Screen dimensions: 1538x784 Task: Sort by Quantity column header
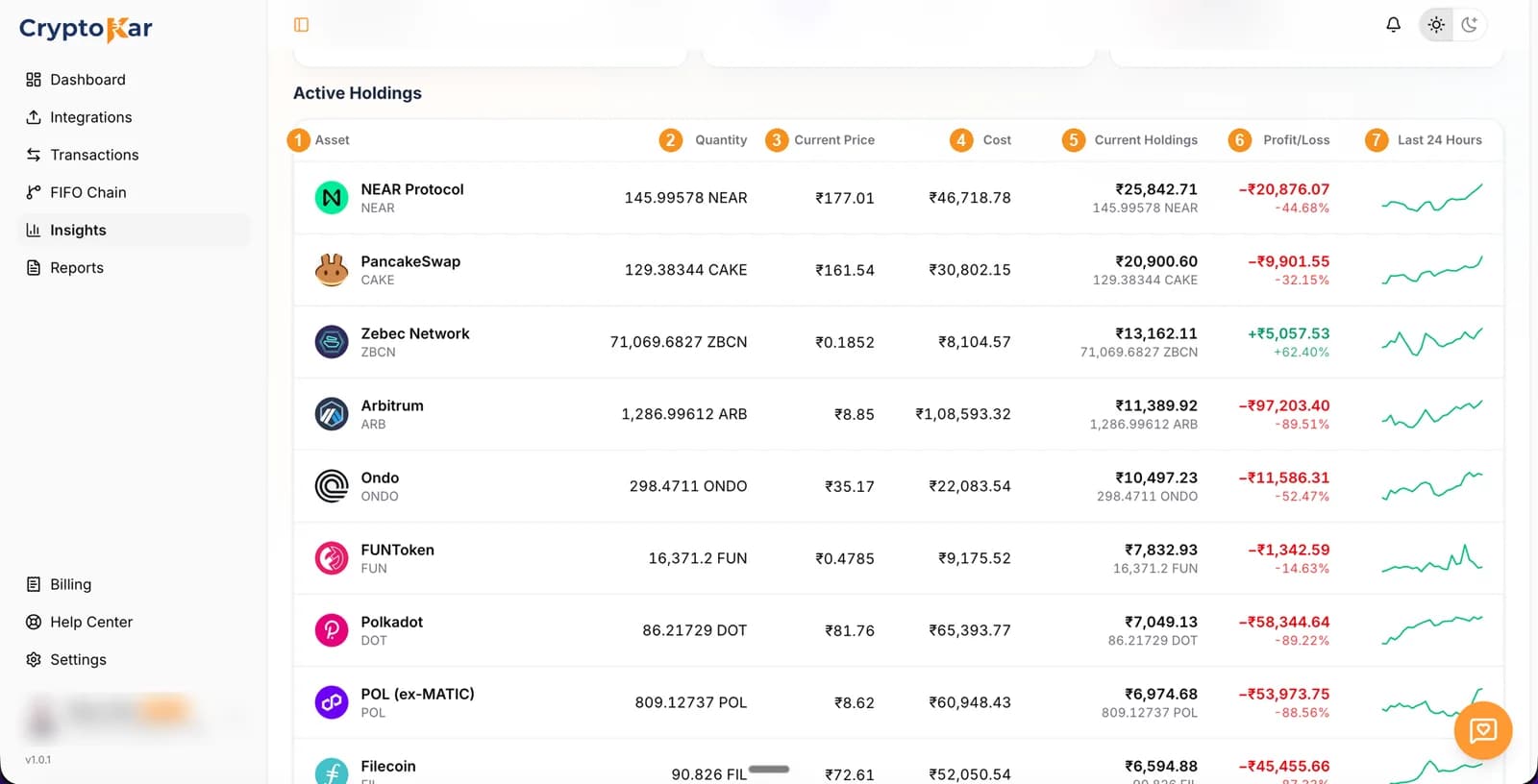(x=721, y=140)
